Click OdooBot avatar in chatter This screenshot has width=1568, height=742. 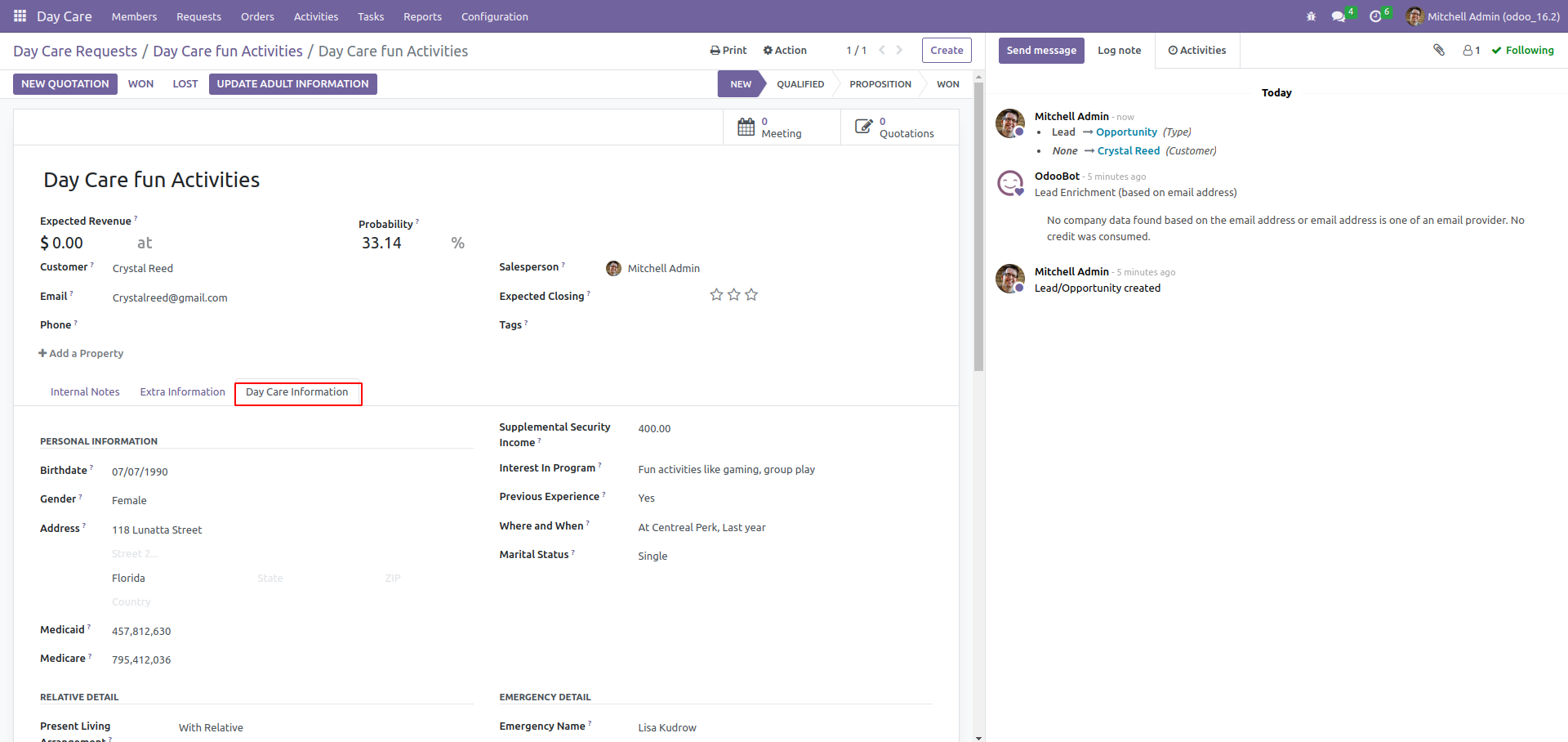coord(1010,183)
